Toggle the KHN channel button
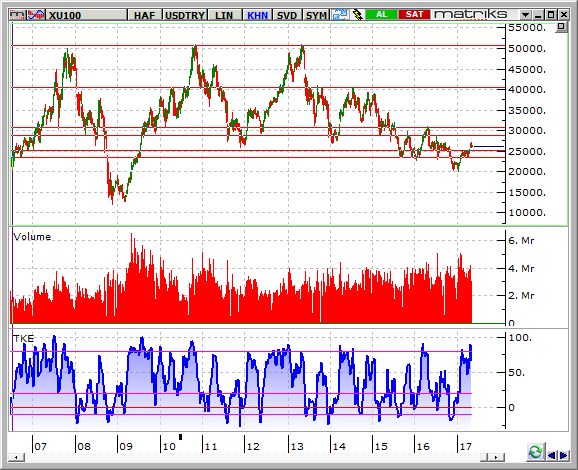578x470 pixels. [257, 15]
